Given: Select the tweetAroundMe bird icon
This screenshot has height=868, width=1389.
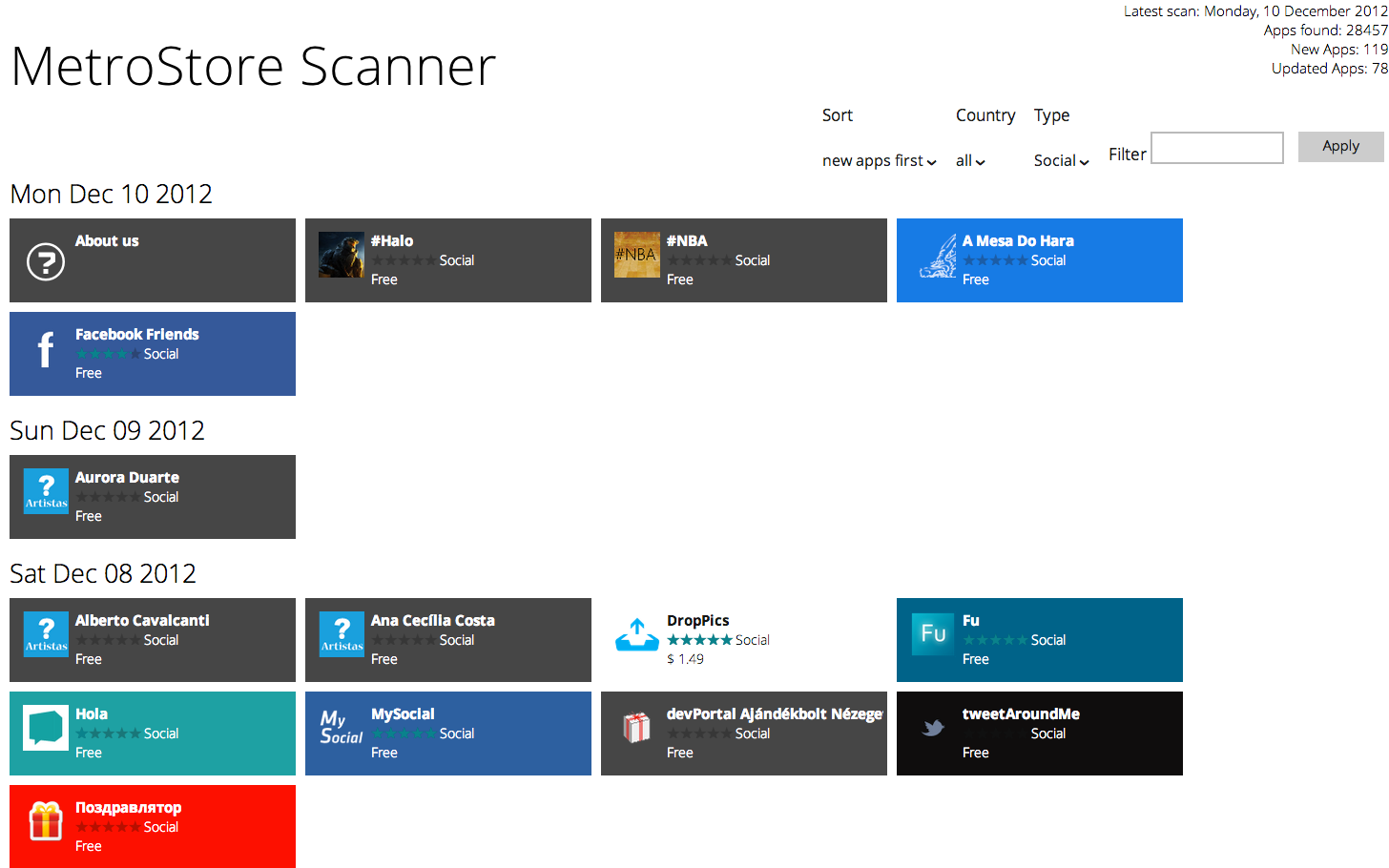Looking at the screenshot, I should coord(932,728).
